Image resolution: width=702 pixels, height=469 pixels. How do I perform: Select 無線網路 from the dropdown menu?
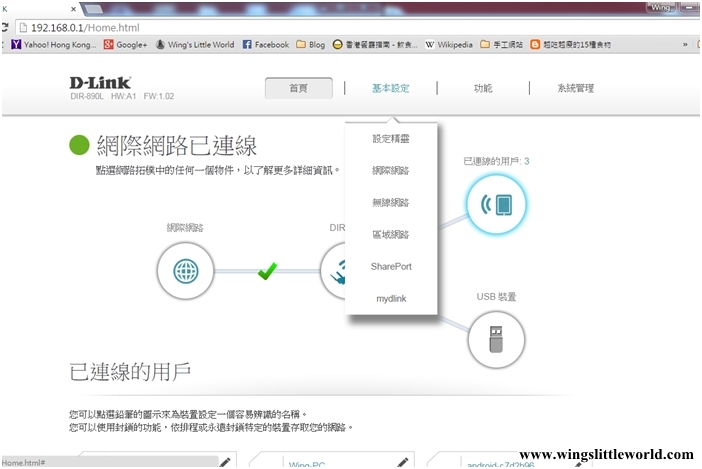pyautogui.click(x=390, y=203)
